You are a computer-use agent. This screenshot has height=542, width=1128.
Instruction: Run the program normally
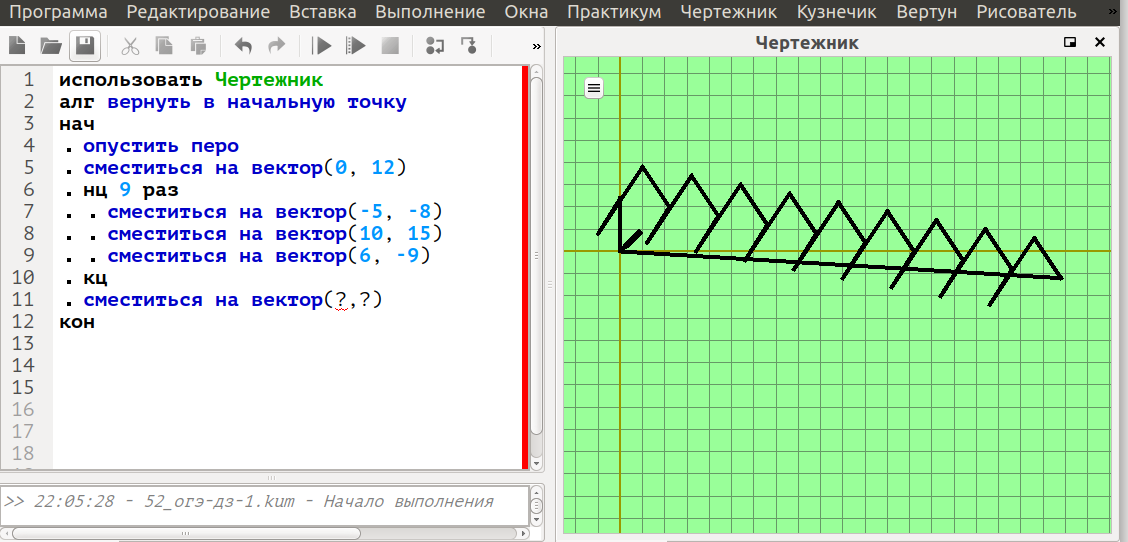coord(322,46)
